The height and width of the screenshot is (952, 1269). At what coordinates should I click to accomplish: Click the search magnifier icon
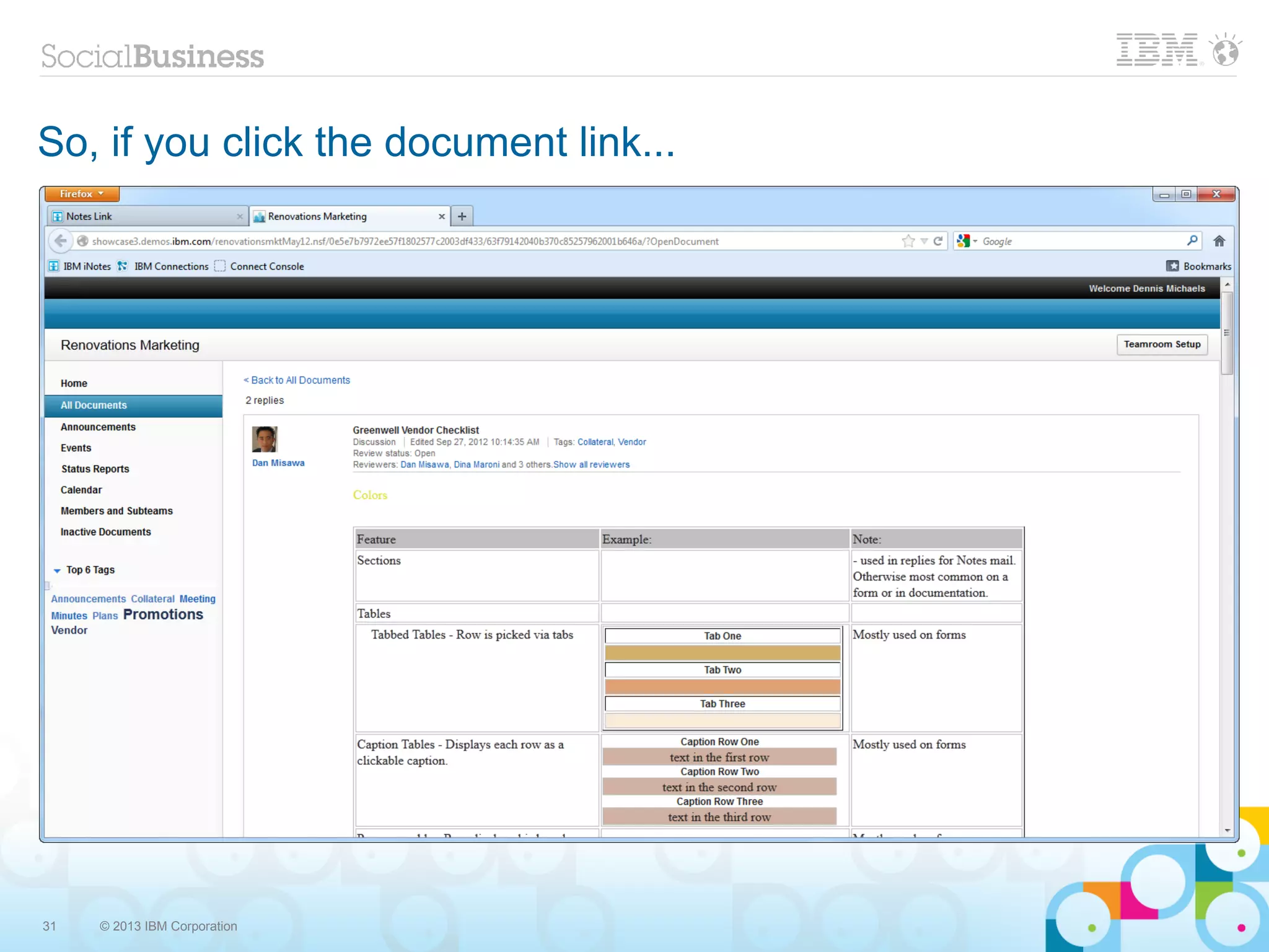tap(1192, 240)
